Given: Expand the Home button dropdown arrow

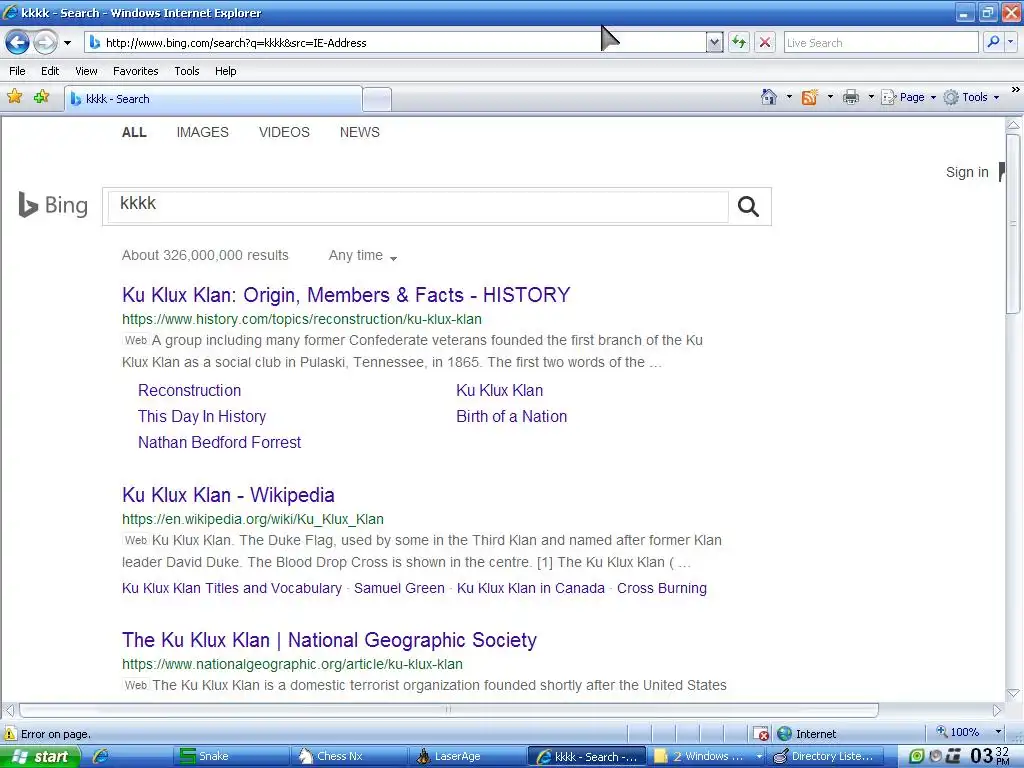Looking at the screenshot, I should (x=789, y=97).
